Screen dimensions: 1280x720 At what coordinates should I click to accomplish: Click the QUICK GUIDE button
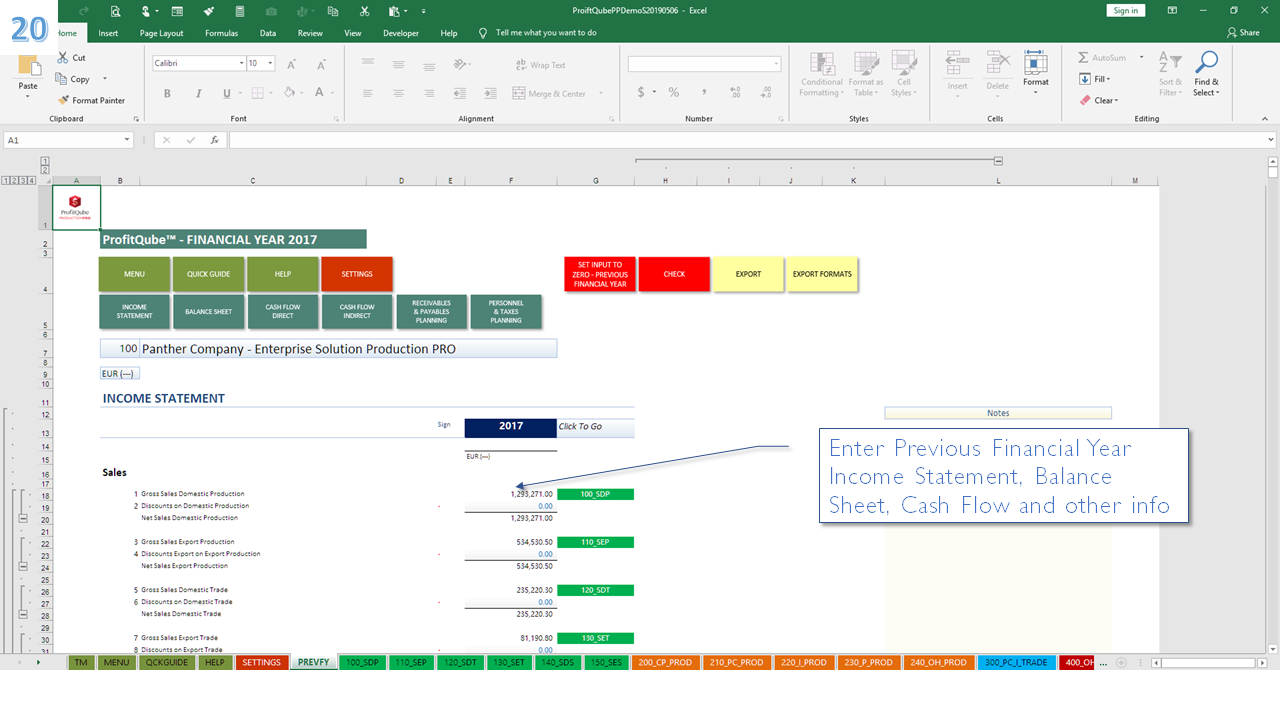click(208, 274)
